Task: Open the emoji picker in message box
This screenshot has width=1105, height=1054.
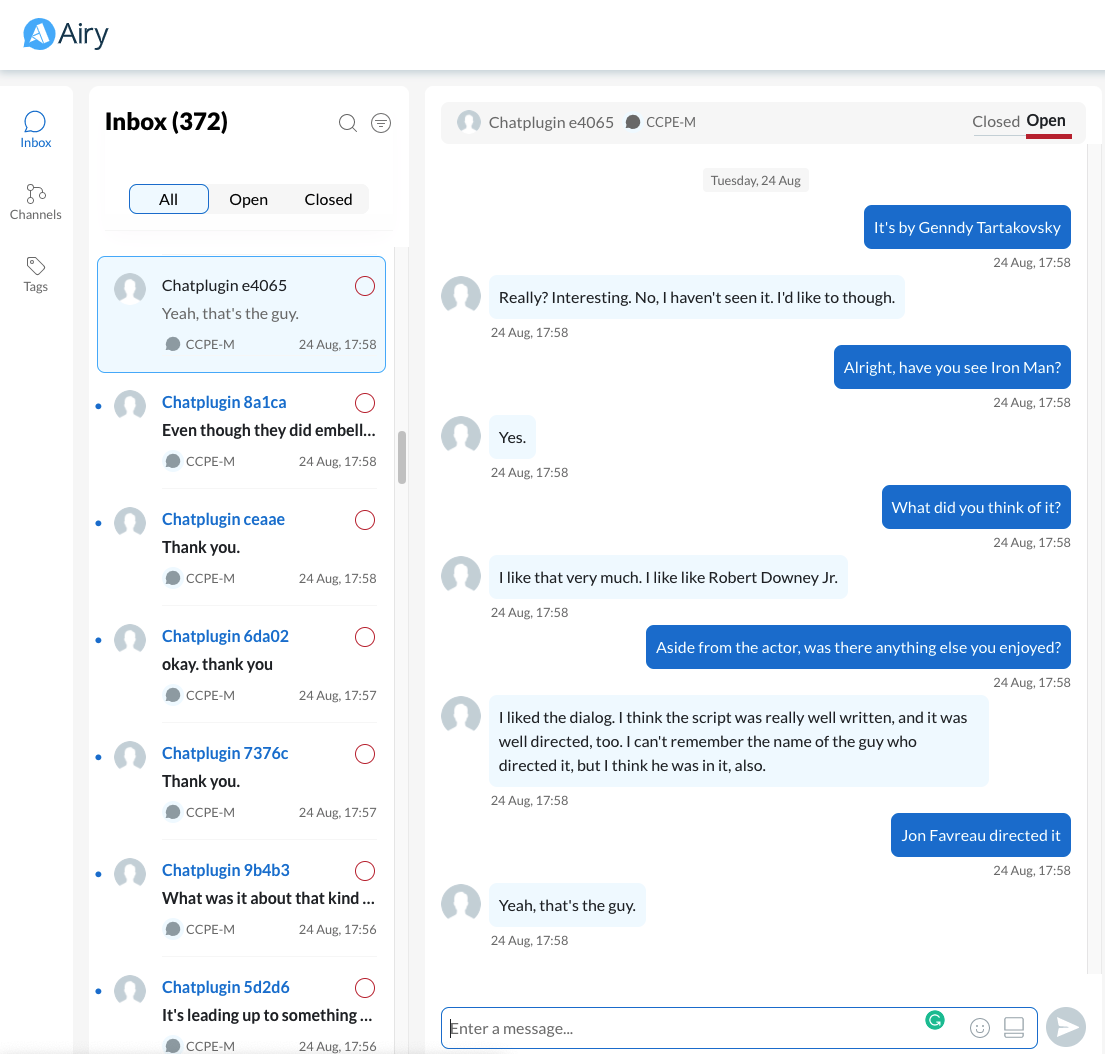Action: [980, 1028]
